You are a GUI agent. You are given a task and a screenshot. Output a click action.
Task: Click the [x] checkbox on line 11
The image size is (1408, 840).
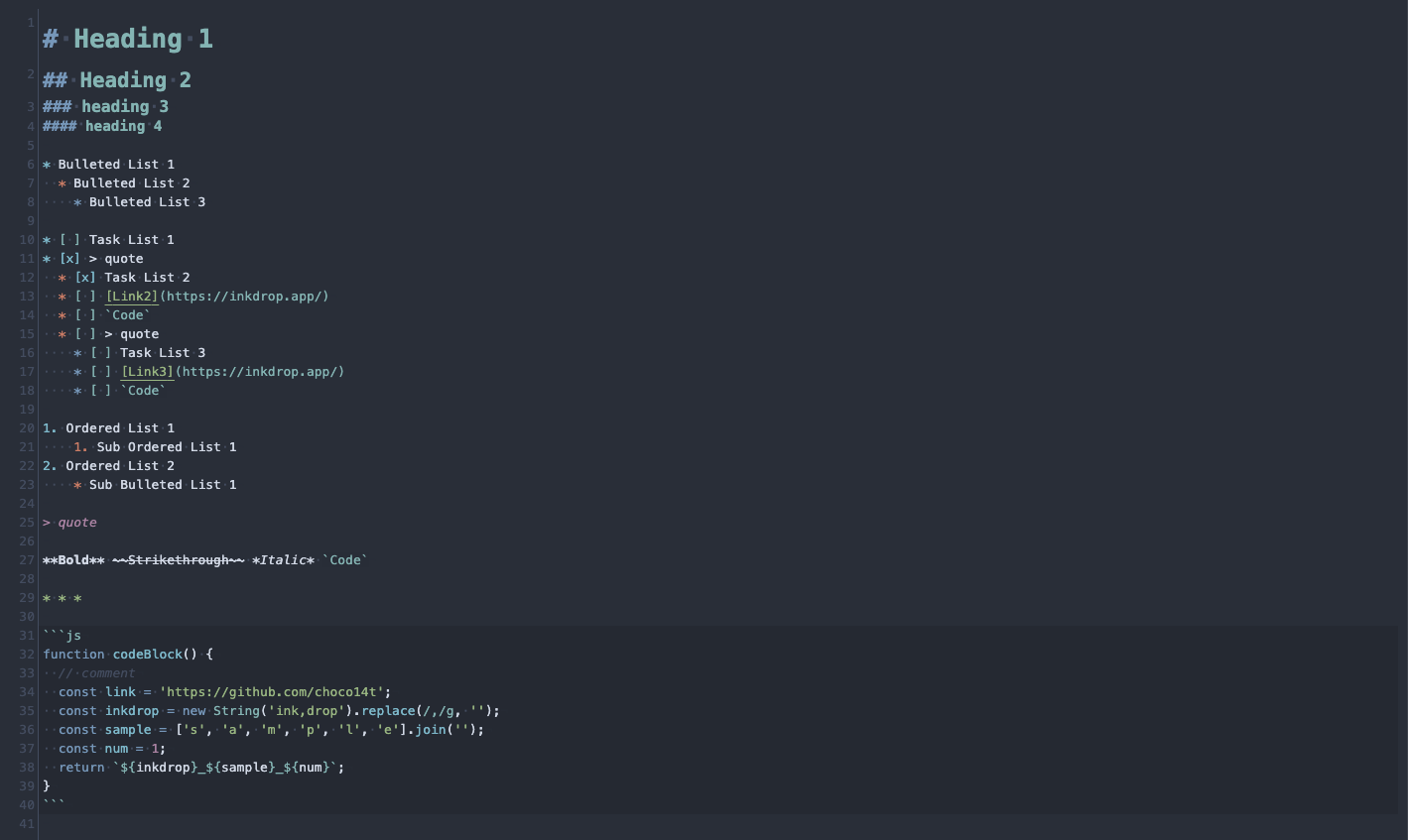(69, 259)
